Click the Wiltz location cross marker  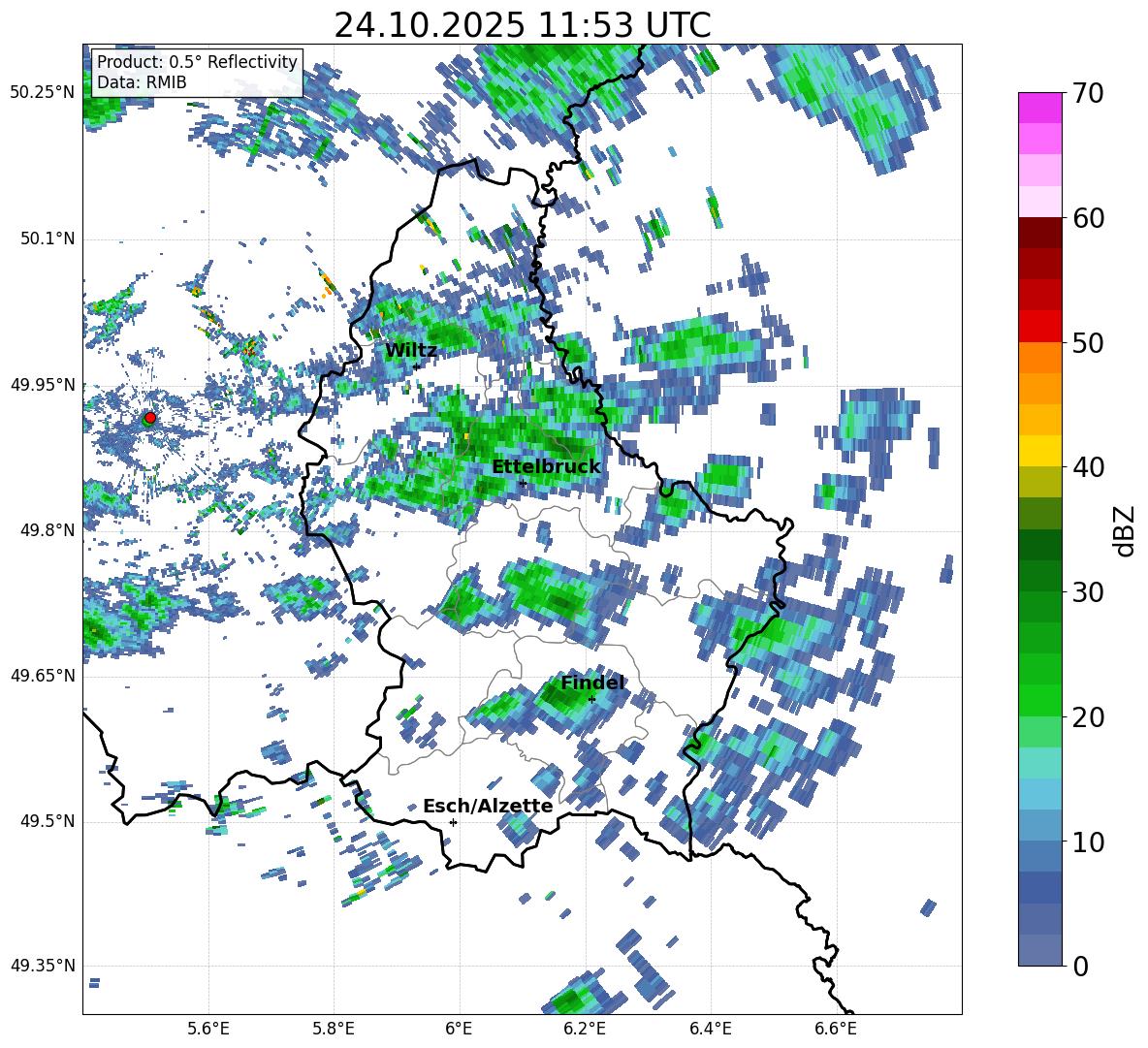coord(417,366)
